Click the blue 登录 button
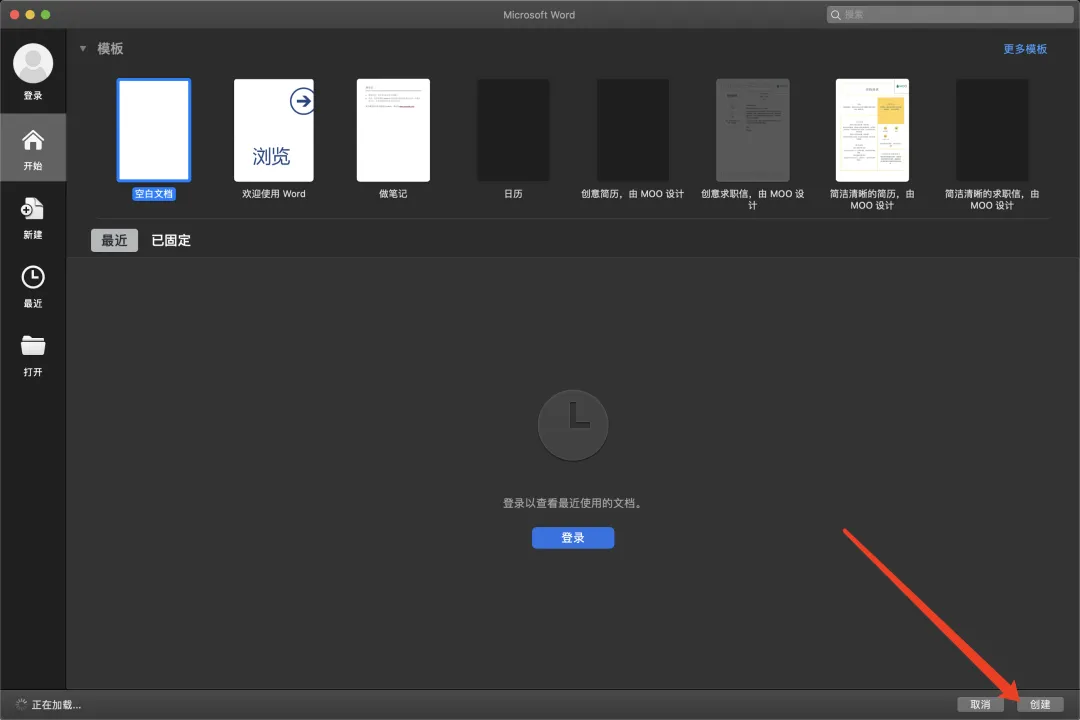 tap(573, 538)
